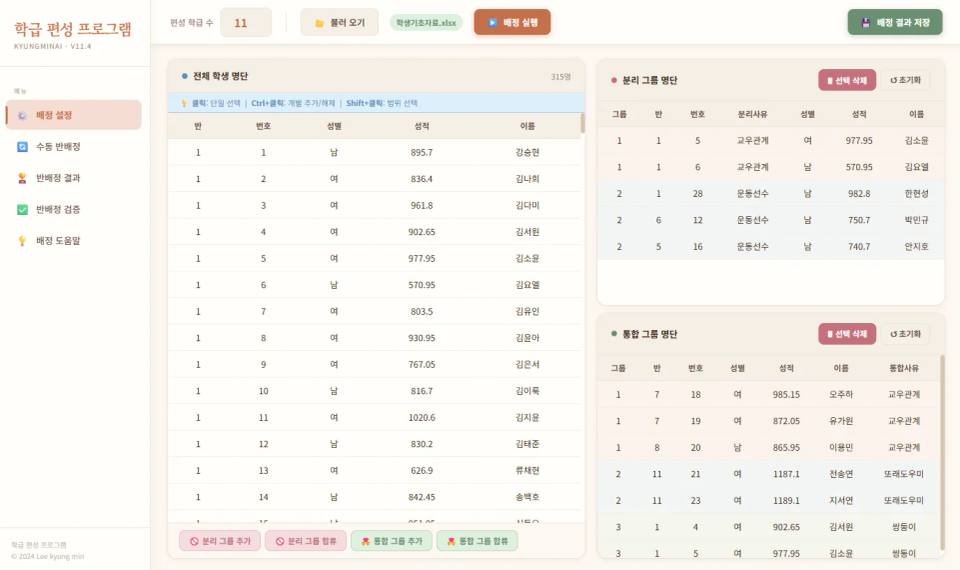Click the medal icon beside 반배정 결과
This screenshot has height=570, width=960.
(x=22, y=178)
